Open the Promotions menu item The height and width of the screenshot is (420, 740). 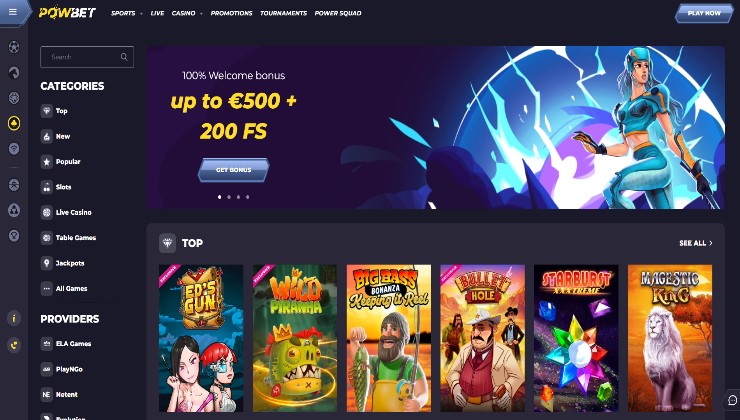[231, 13]
